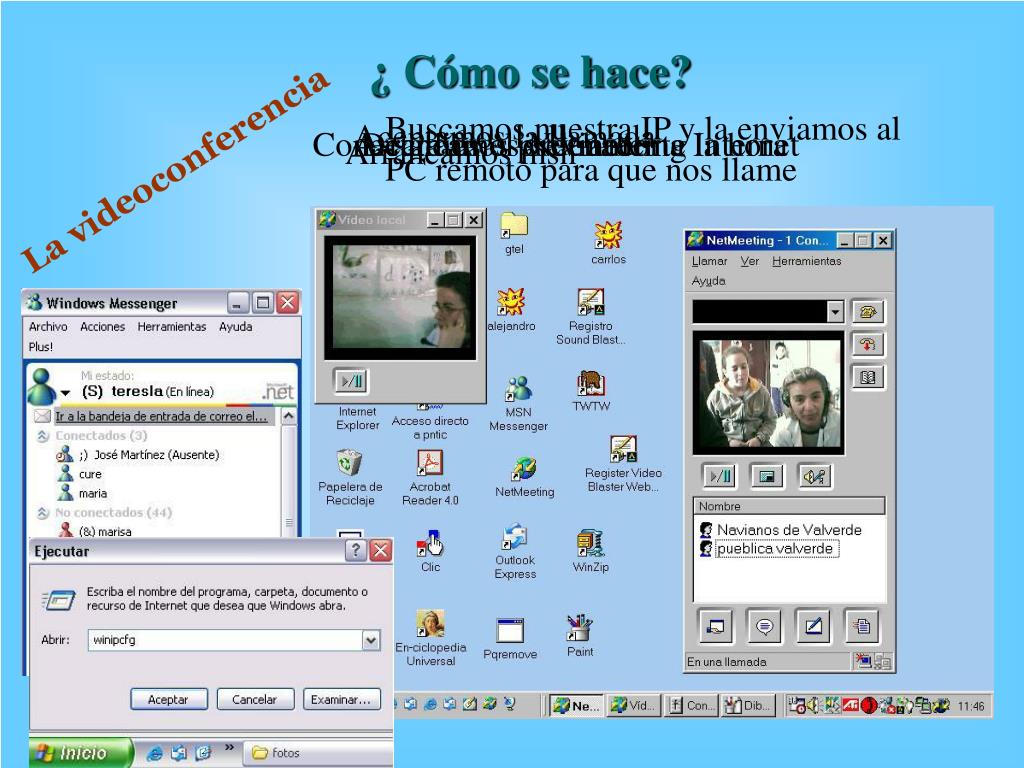This screenshot has height=768, width=1024.
Task: Open NetMeeting directory book icon
Action: click(x=868, y=377)
